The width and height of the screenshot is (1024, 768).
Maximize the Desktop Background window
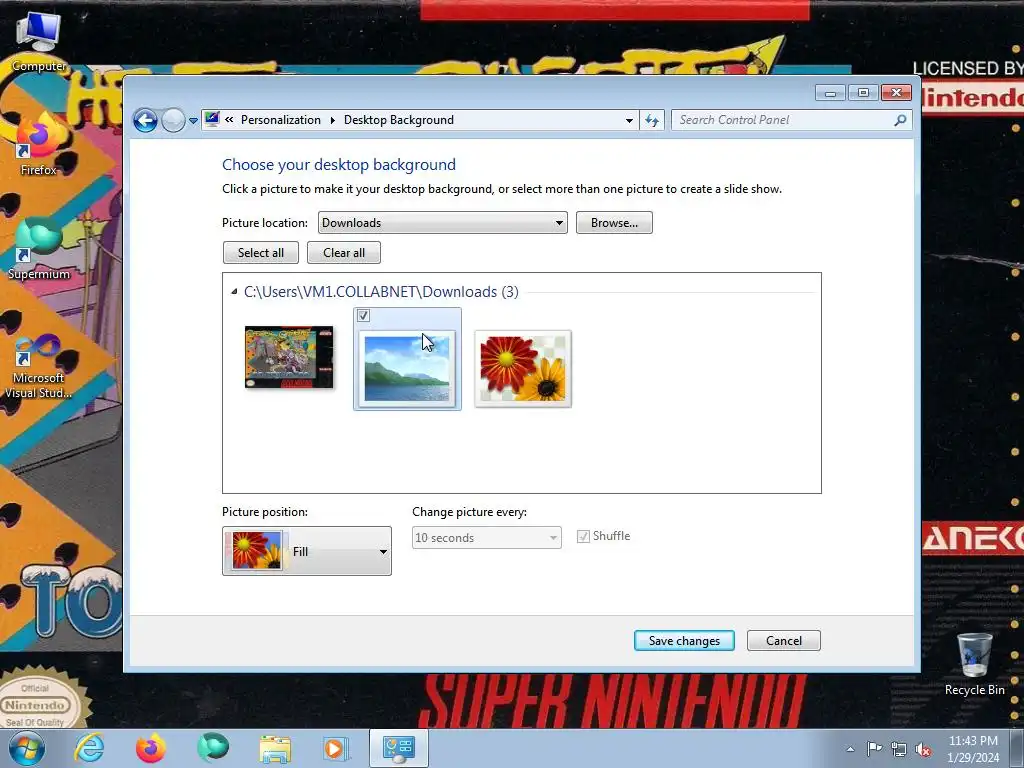point(863,93)
